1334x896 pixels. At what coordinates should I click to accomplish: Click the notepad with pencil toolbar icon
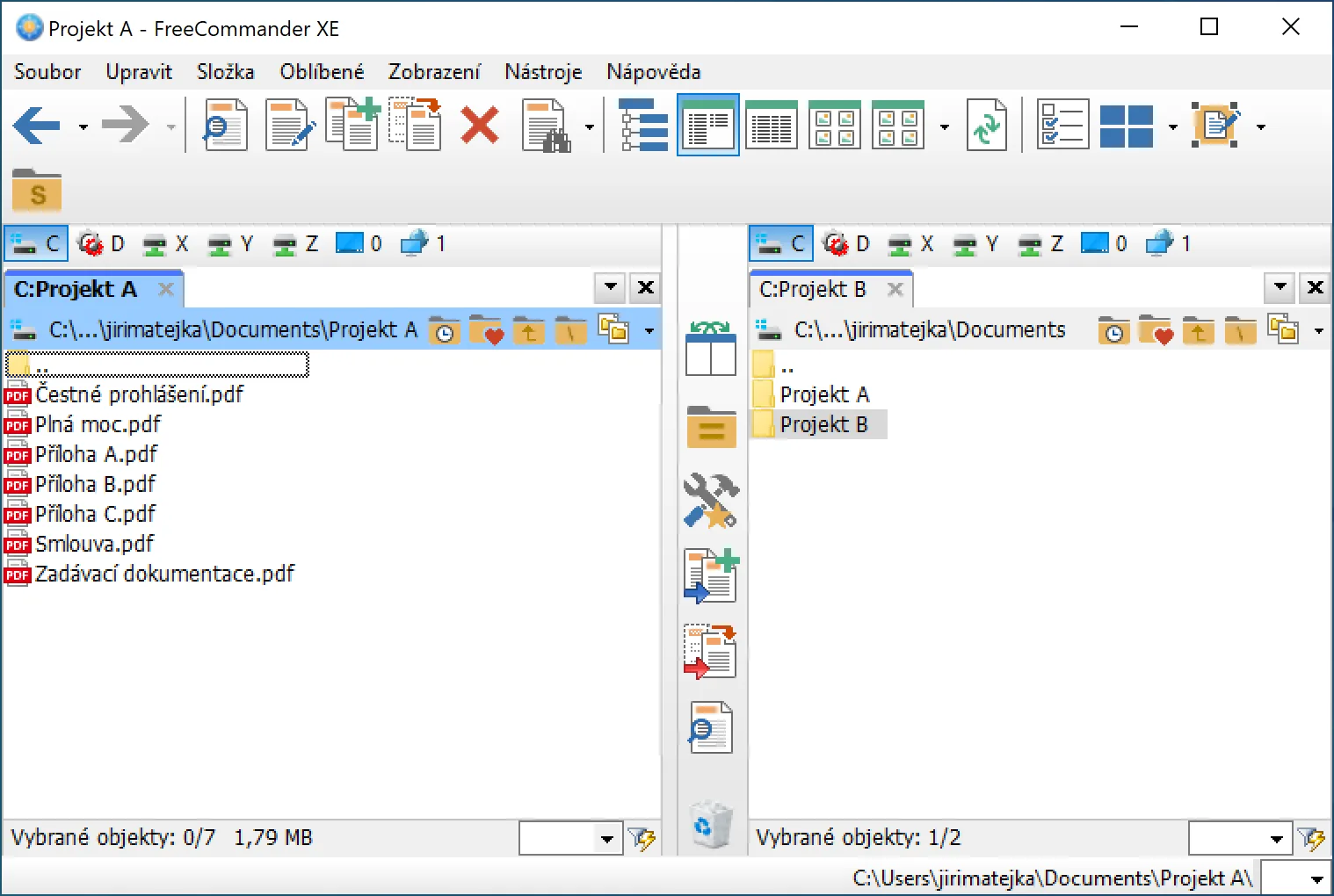(x=1216, y=125)
